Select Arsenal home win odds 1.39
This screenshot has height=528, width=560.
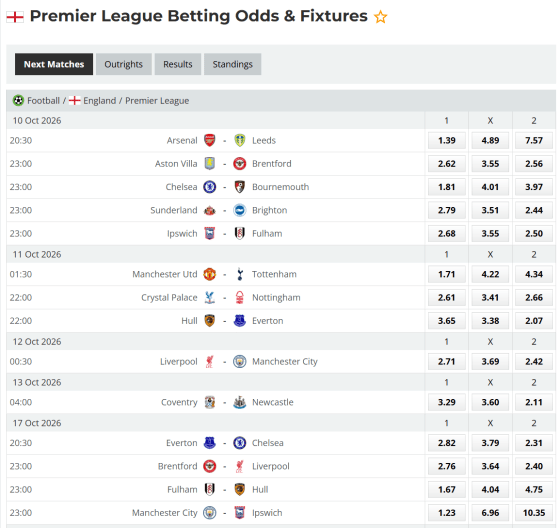pyautogui.click(x=447, y=140)
